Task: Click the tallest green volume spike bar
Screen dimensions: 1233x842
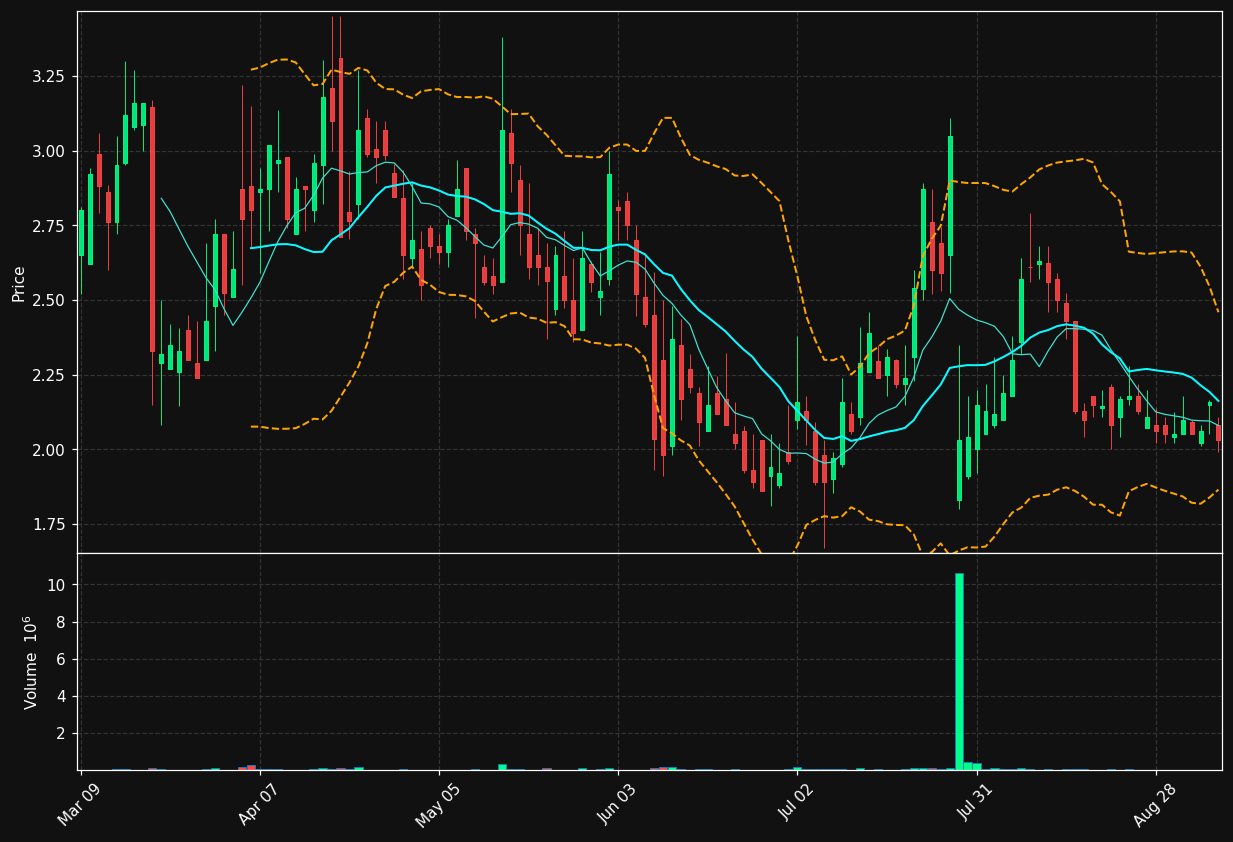Action: [959, 671]
